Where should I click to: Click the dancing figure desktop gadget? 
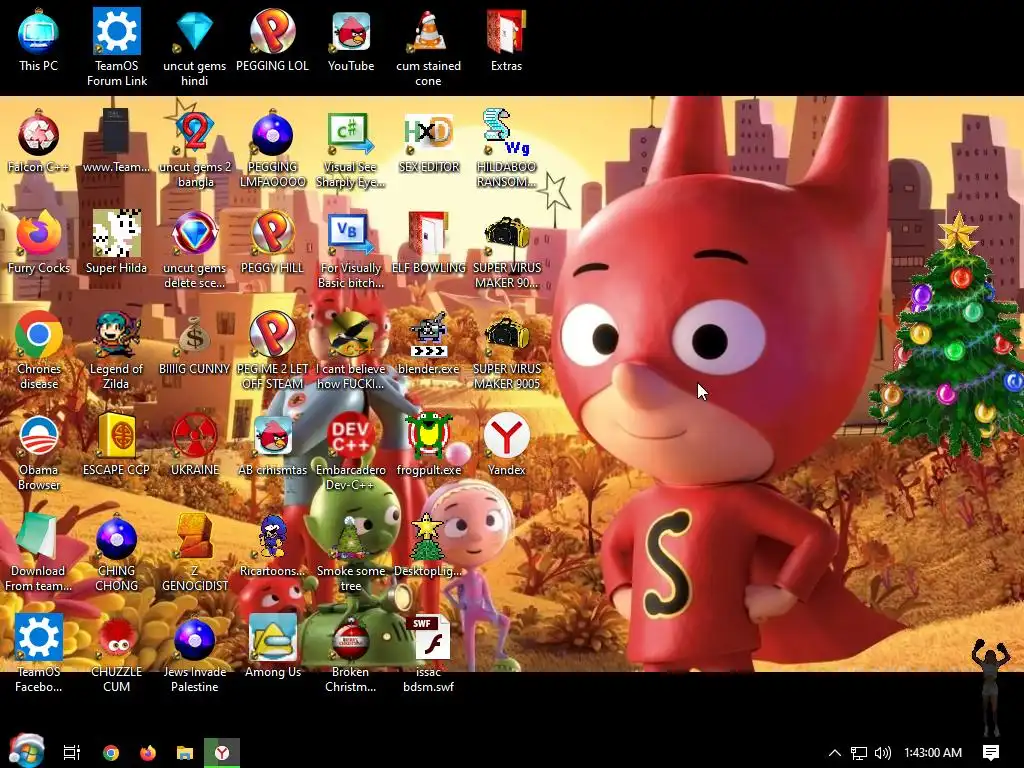click(991, 686)
